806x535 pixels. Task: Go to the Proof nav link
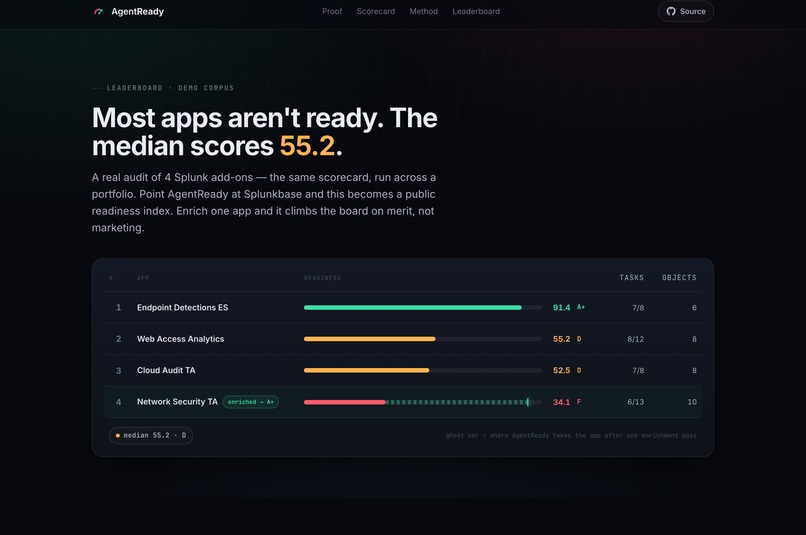pyautogui.click(x=332, y=11)
